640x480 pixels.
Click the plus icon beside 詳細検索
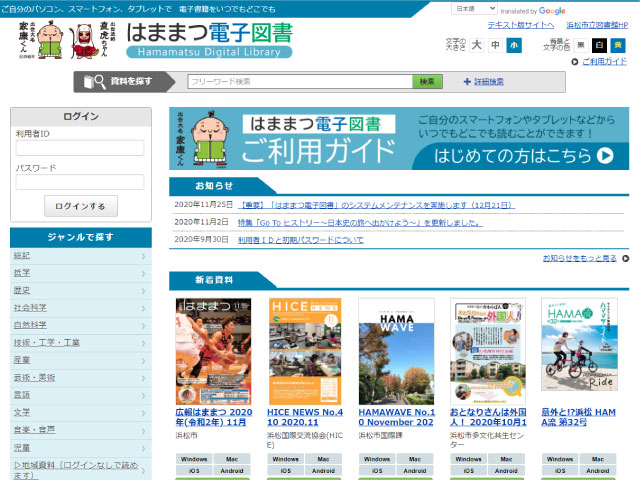(467, 82)
